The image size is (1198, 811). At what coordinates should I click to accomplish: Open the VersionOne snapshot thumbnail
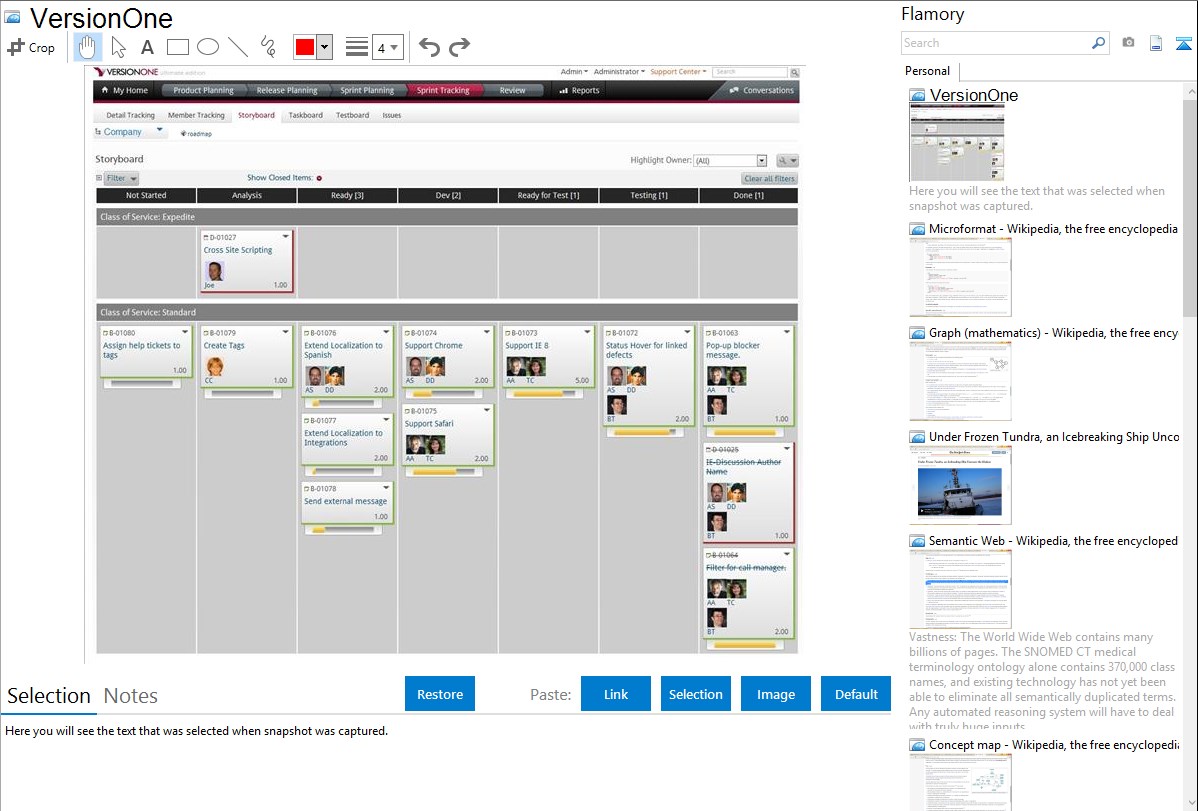tap(957, 143)
